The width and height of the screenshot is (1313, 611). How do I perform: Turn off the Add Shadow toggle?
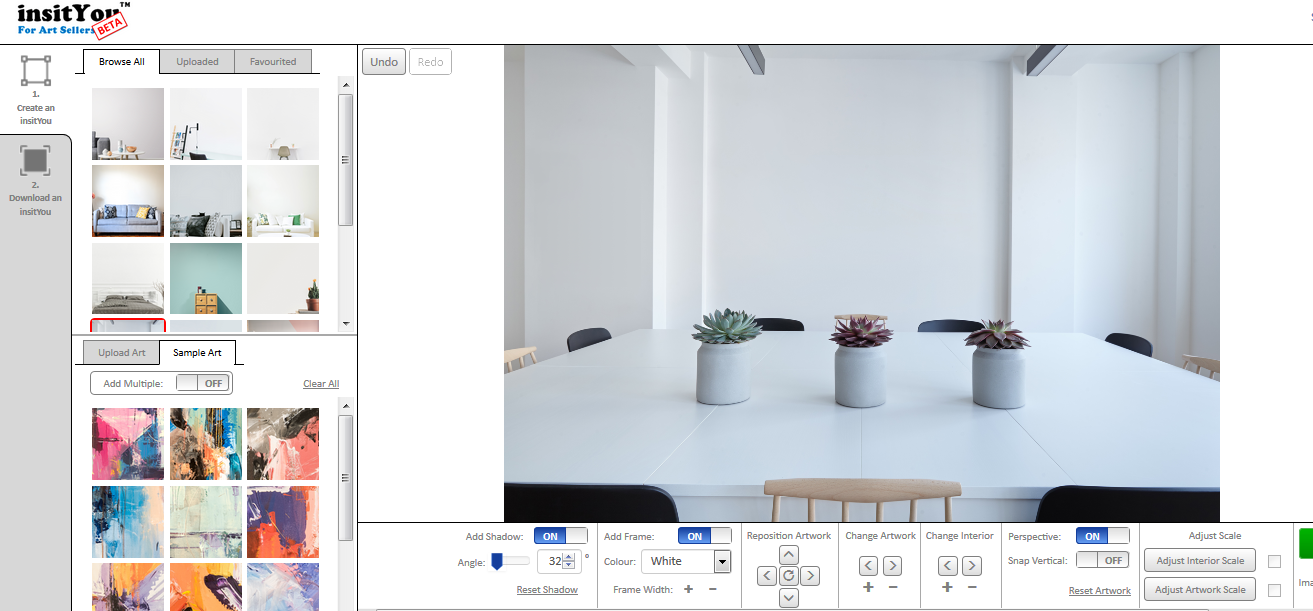pyautogui.click(x=561, y=535)
